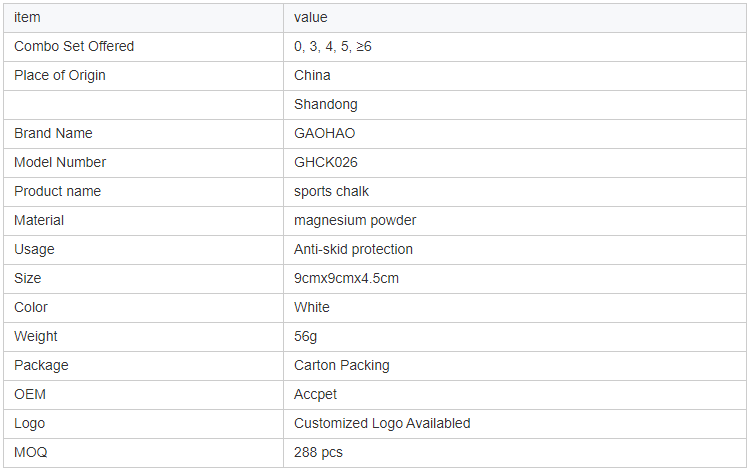The height and width of the screenshot is (473, 751).
Task: Click the 'White' color value
Action: pyautogui.click(x=311, y=307)
